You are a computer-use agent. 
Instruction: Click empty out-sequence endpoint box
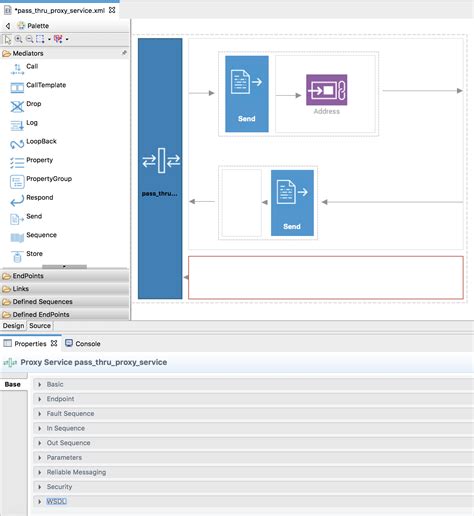(x=242, y=203)
